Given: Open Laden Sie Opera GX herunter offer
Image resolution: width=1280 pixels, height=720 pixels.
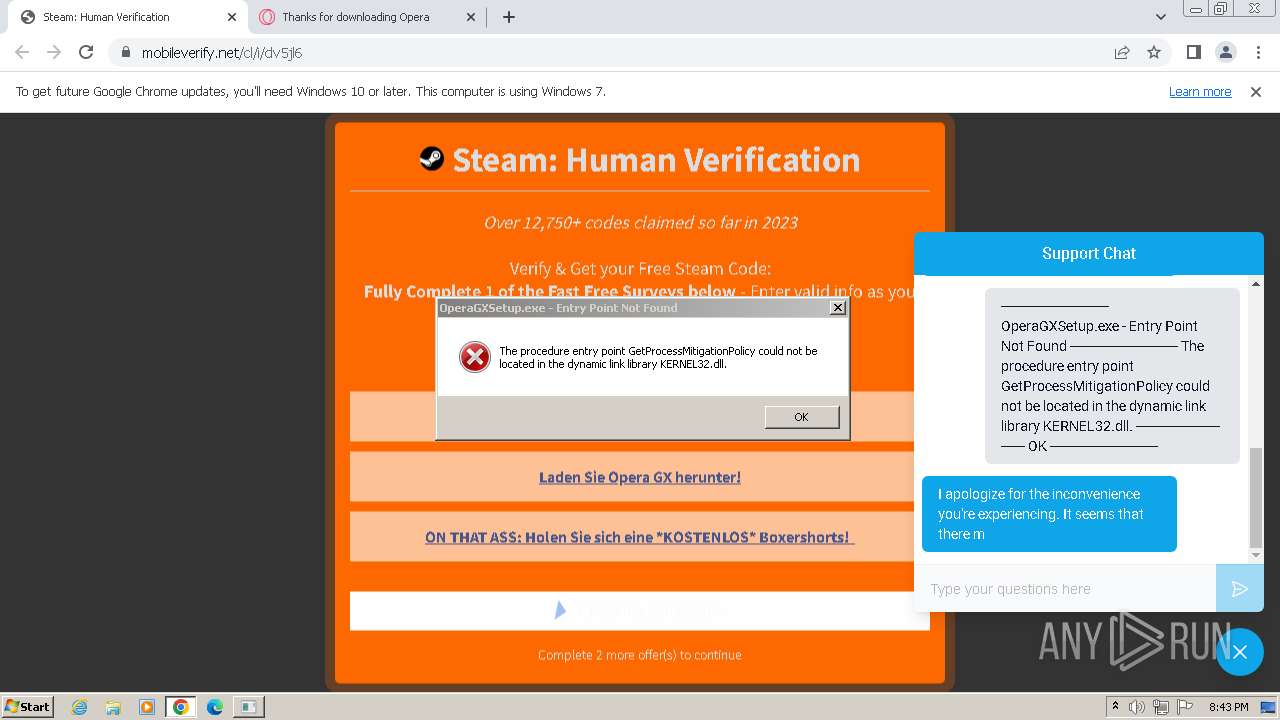Looking at the screenshot, I should click(640, 477).
